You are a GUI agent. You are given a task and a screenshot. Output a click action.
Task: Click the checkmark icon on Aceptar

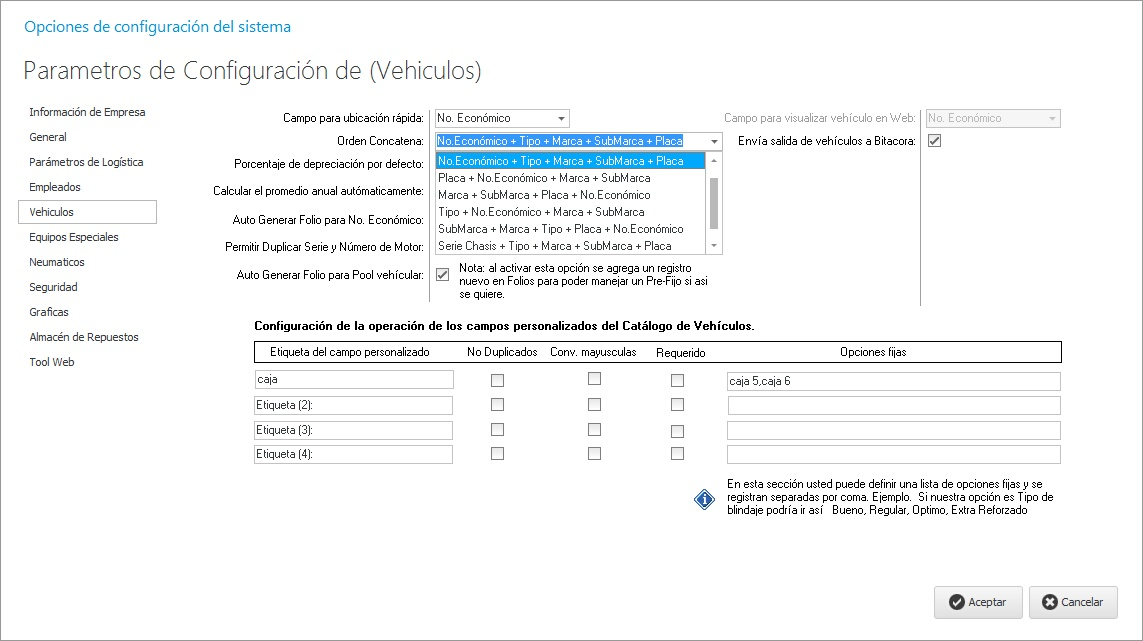[957, 602]
